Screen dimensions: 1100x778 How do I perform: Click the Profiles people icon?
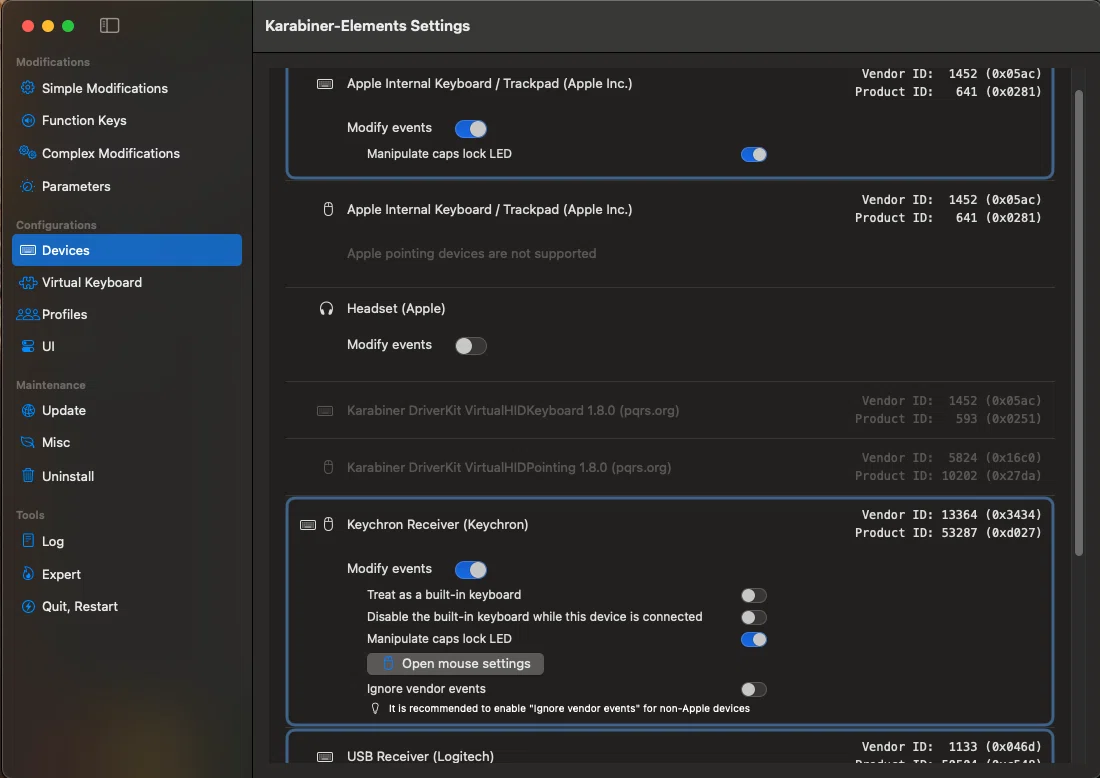[27, 314]
